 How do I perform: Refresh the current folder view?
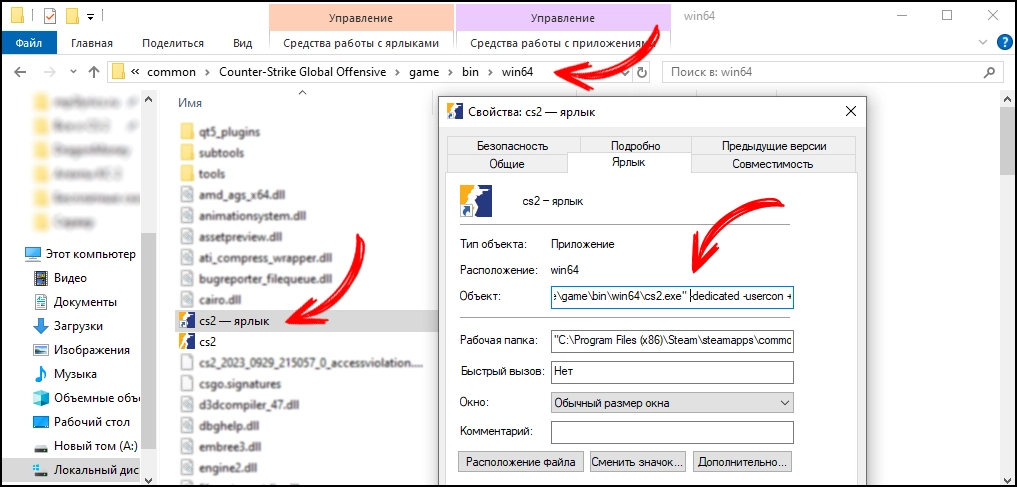click(642, 72)
